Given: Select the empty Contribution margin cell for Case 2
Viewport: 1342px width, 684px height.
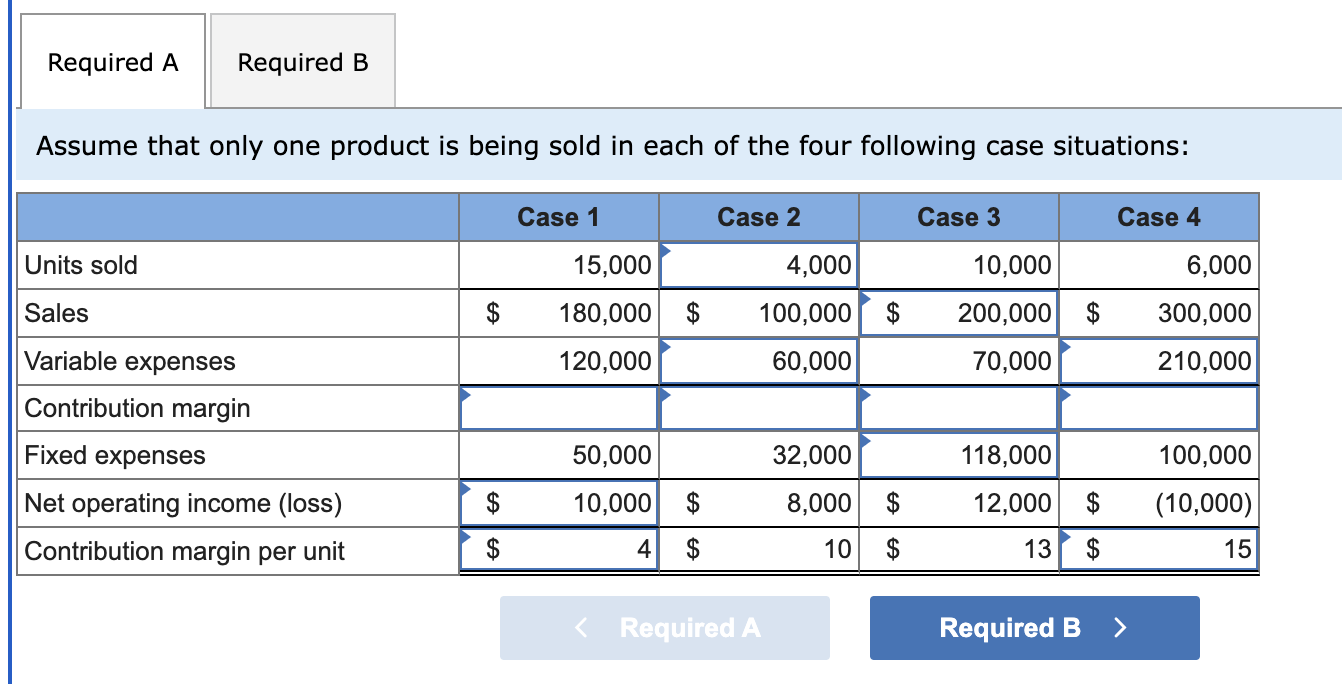Looking at the screenshot, I should tap(758, 408).
